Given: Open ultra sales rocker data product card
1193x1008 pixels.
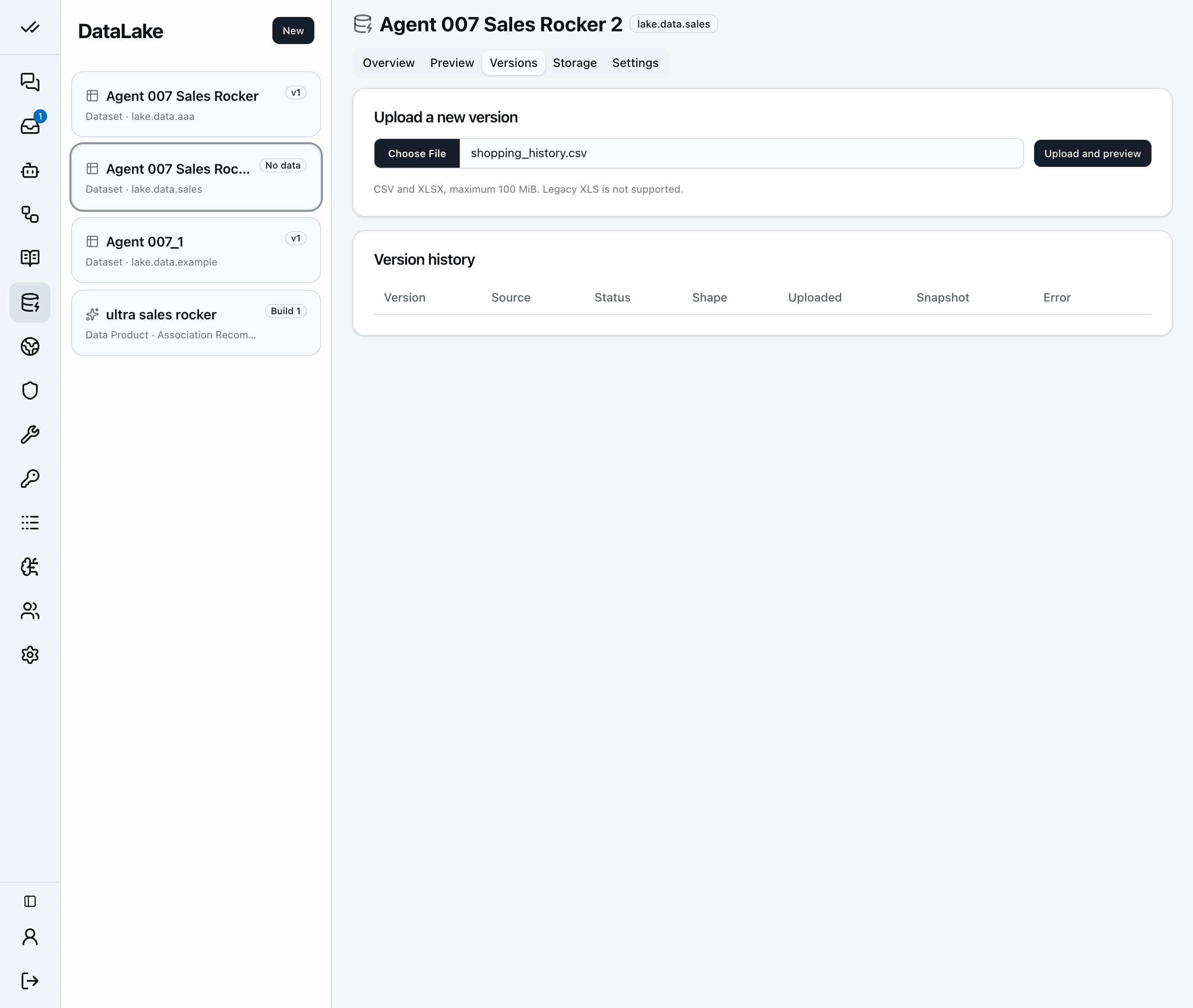Looking at the screenshot, I should [x=196, y=323].
